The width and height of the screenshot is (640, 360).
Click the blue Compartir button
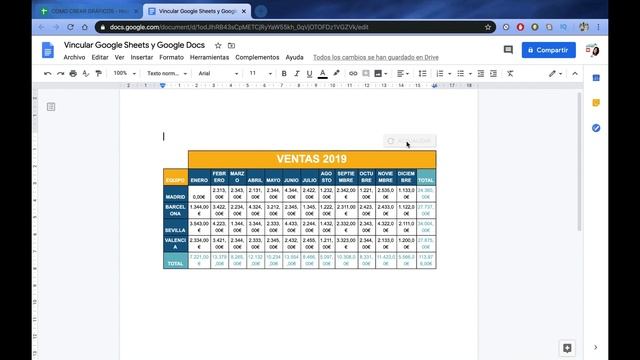pyautogui.click(x=549, y=50)
